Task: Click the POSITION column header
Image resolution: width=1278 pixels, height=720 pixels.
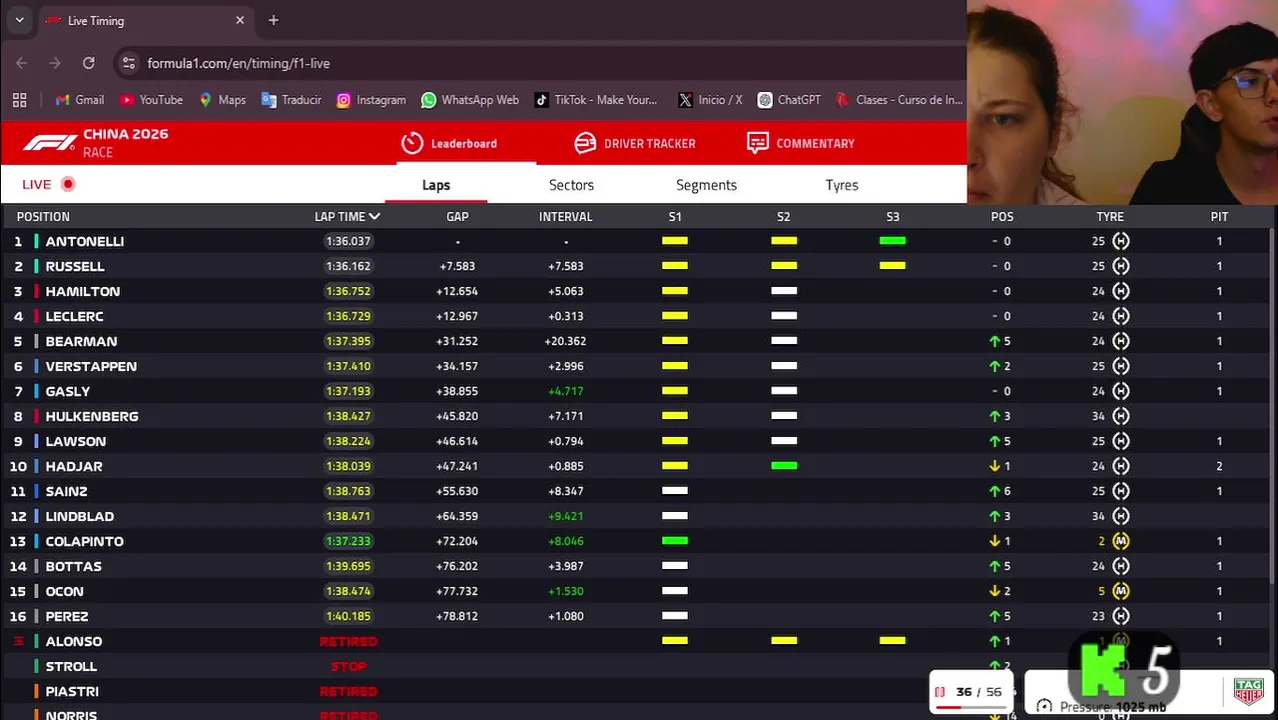Action: [x=43, y=216]
